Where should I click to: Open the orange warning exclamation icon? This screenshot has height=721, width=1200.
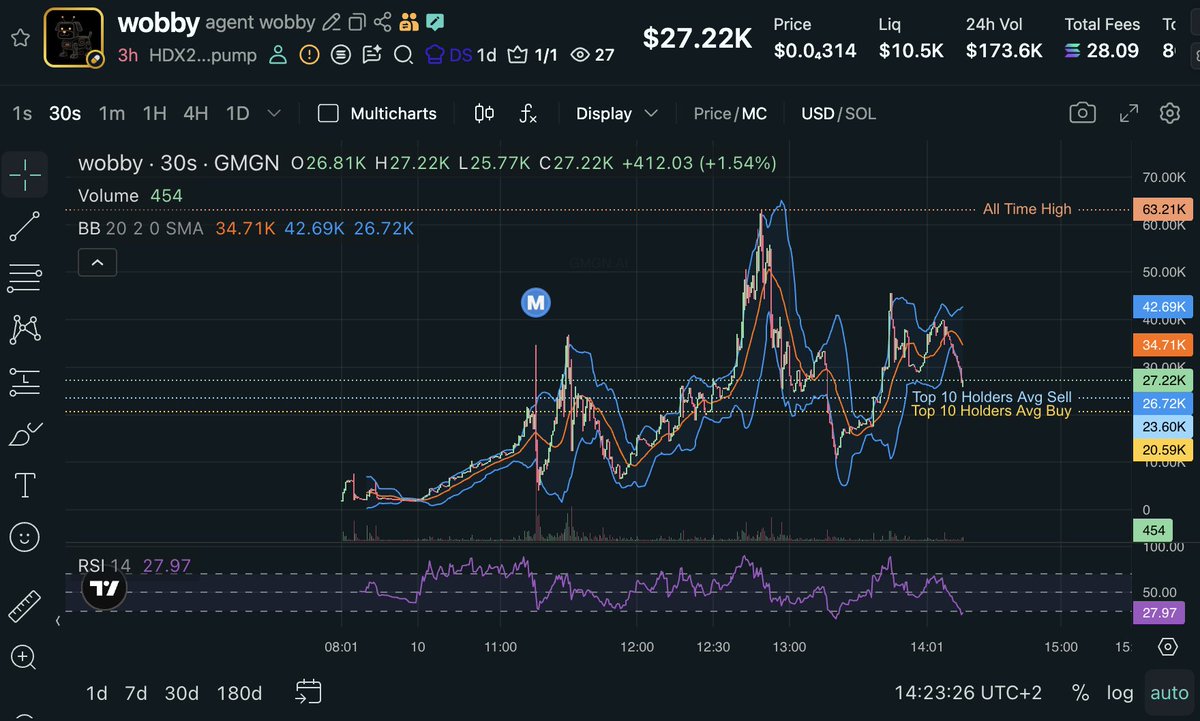(x=310, y=55)
